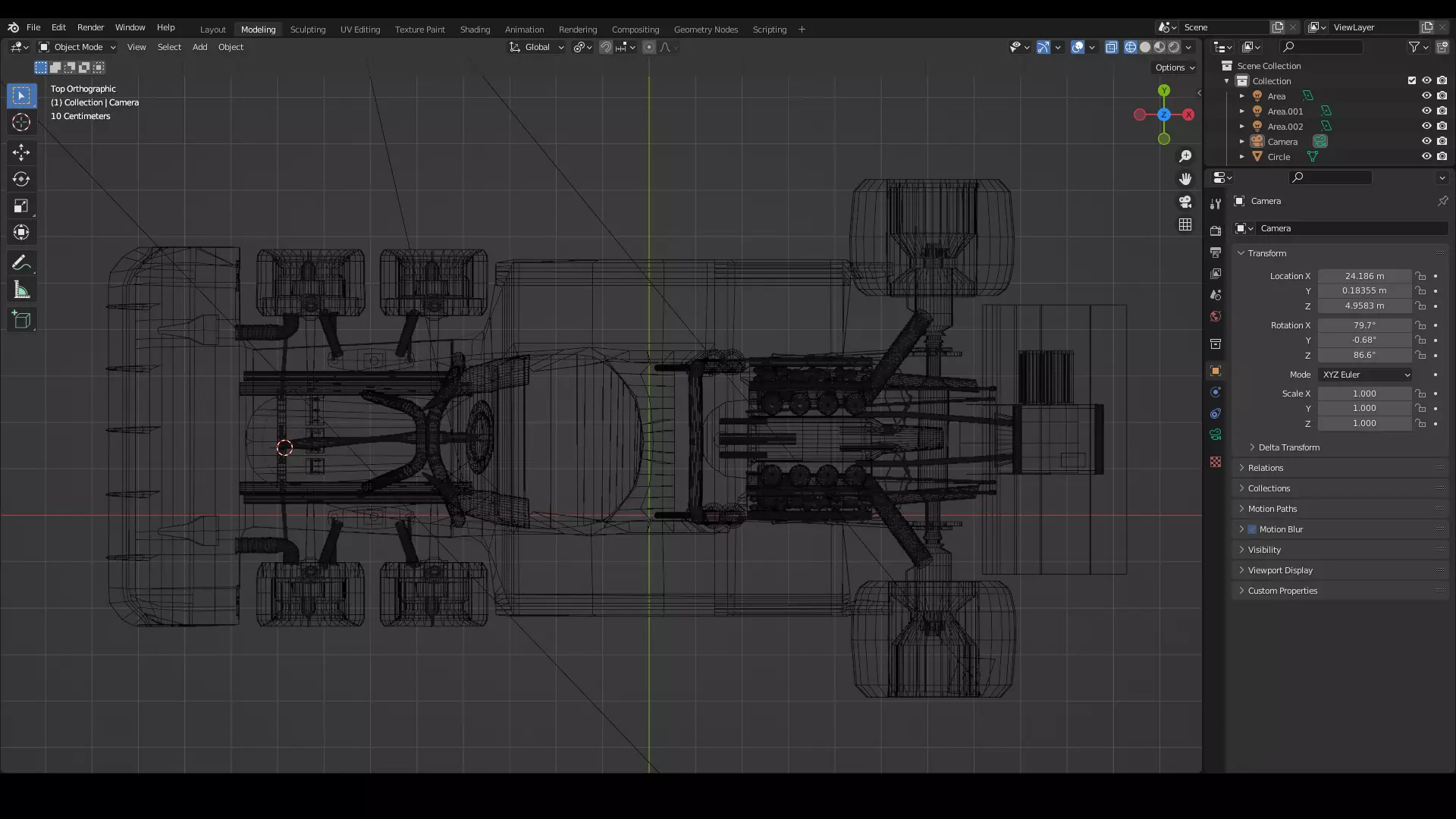This screenshot has height=819, width=1456.
Task: Select the Add Cube tool
Action: [x=21, y=320]
